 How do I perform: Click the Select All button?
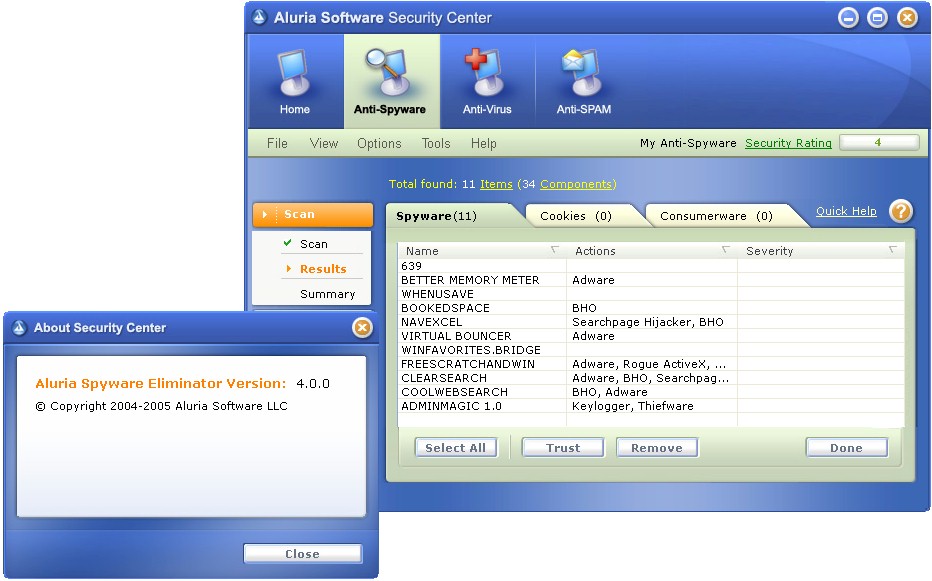pyautogui.click(x=455, y=448)
